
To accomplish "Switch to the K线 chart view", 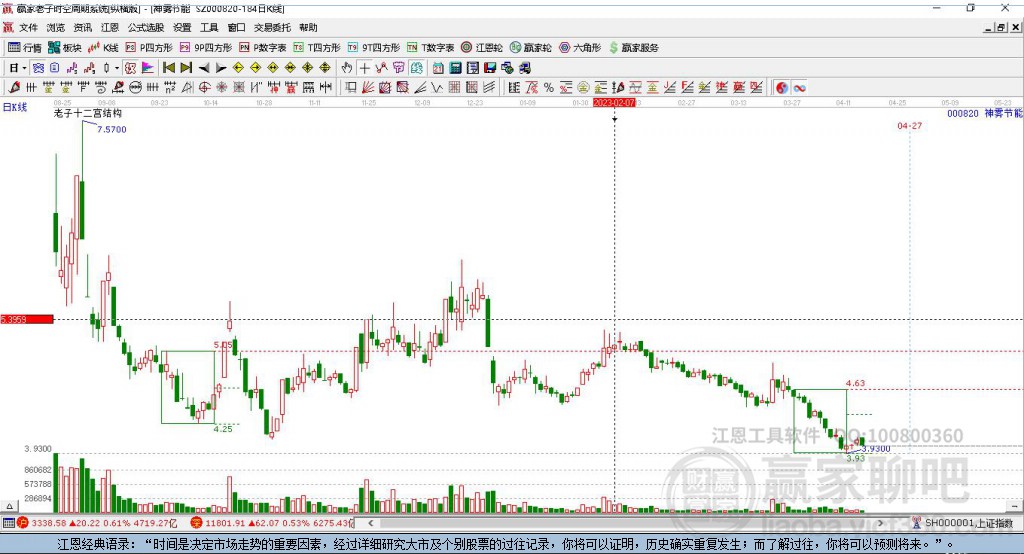I will (x=103, y=48).
